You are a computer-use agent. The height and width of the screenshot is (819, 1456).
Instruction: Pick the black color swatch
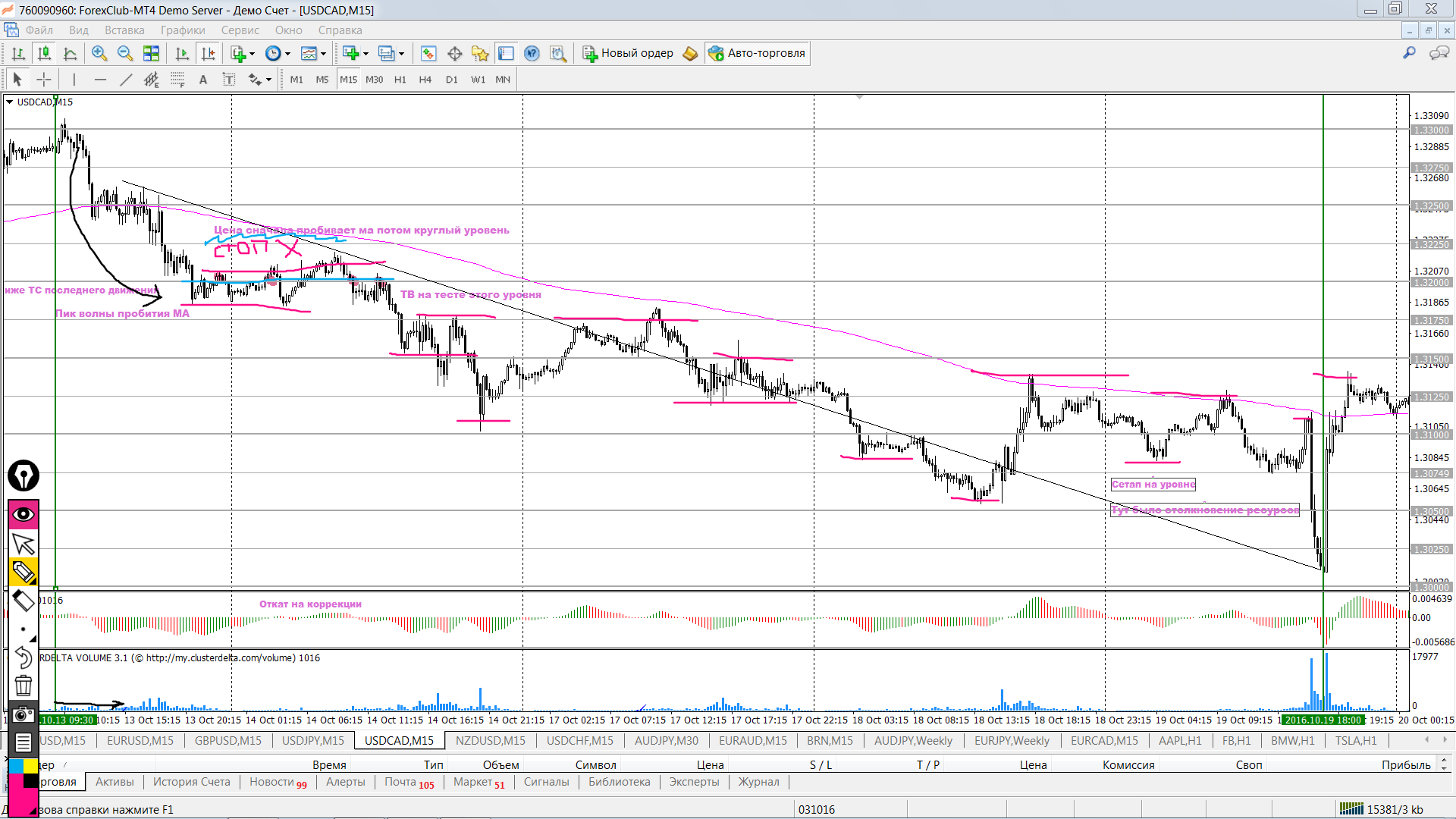[30, 781]
